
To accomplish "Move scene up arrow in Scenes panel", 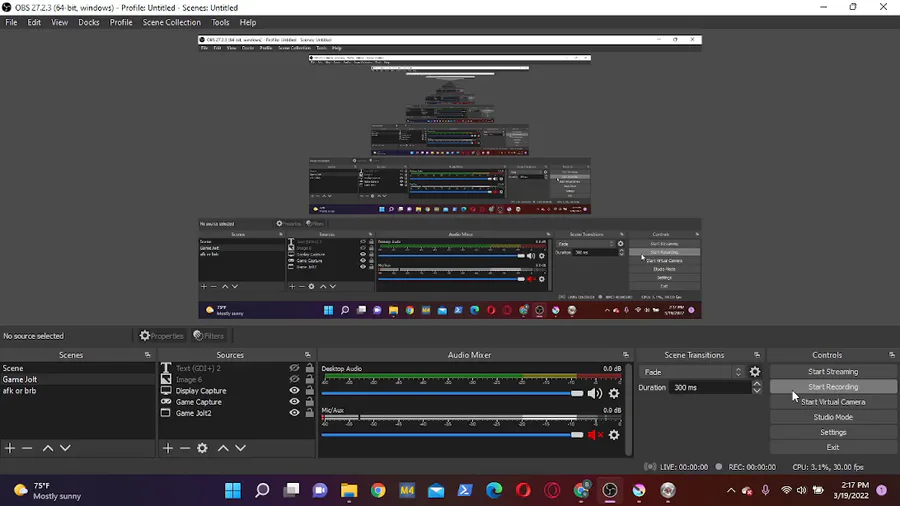I will 48,448.
